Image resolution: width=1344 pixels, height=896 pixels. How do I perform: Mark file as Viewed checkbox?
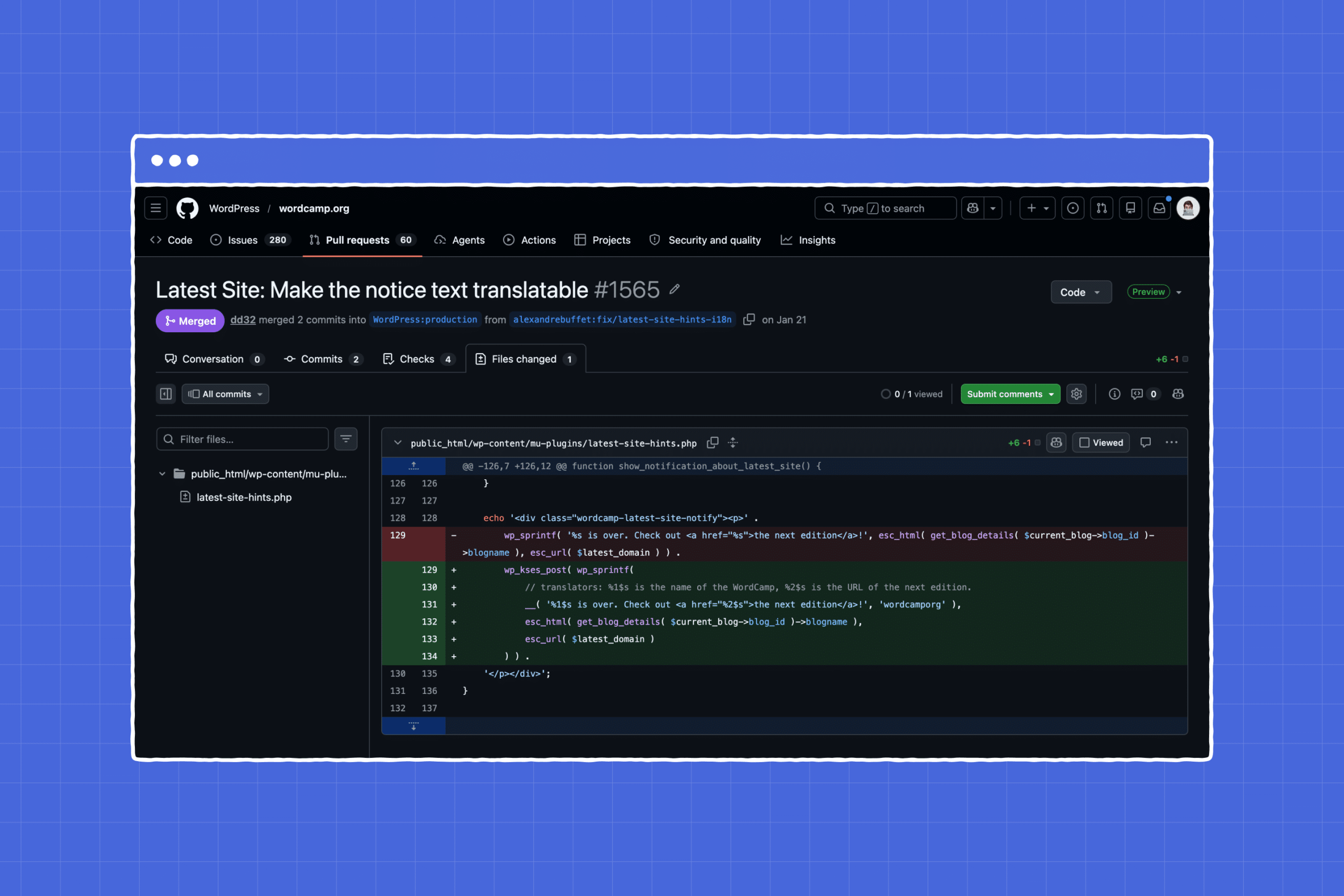pos(1100,443)
